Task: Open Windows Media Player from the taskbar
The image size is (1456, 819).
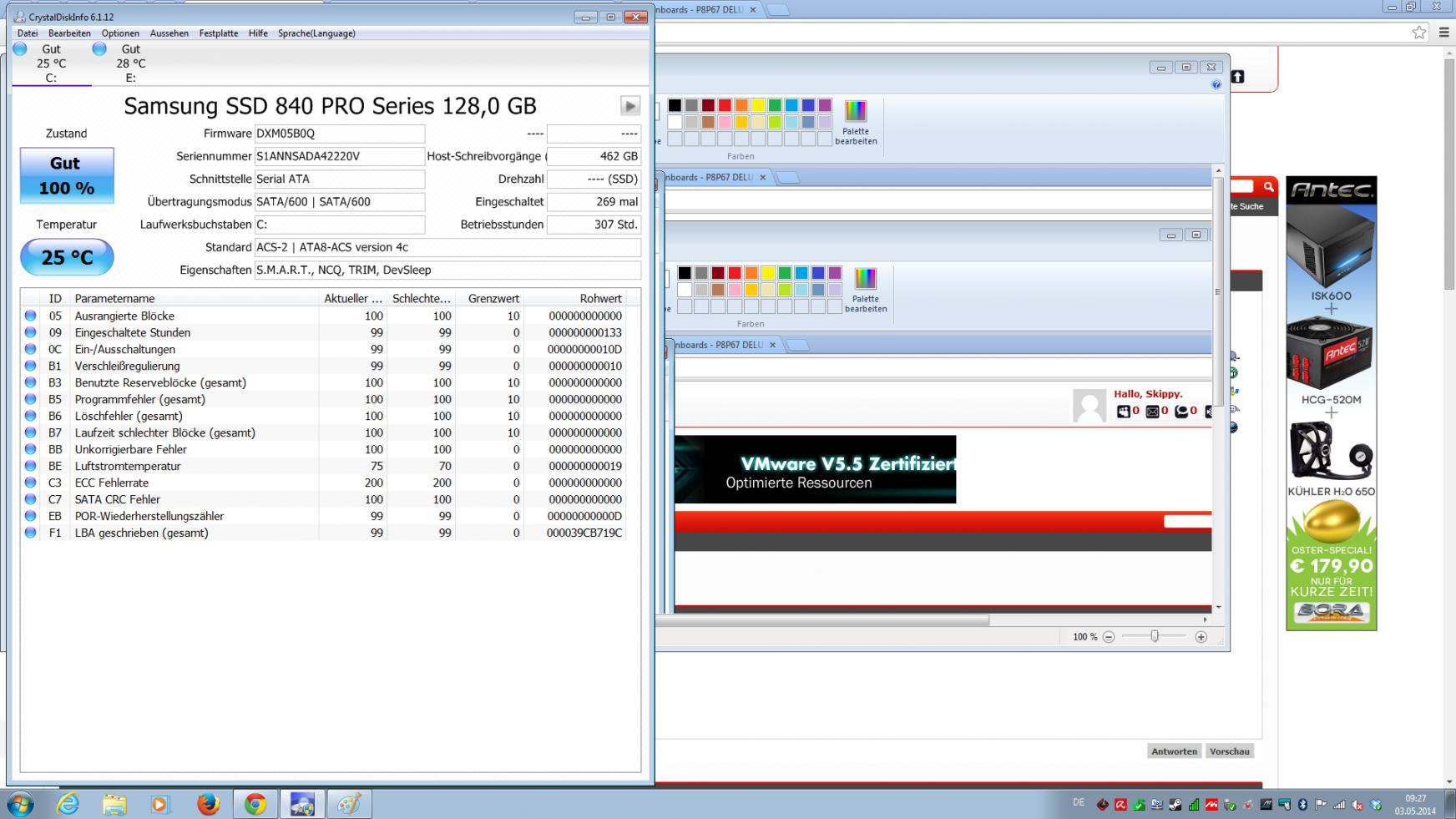Action: tap(160, 804)
